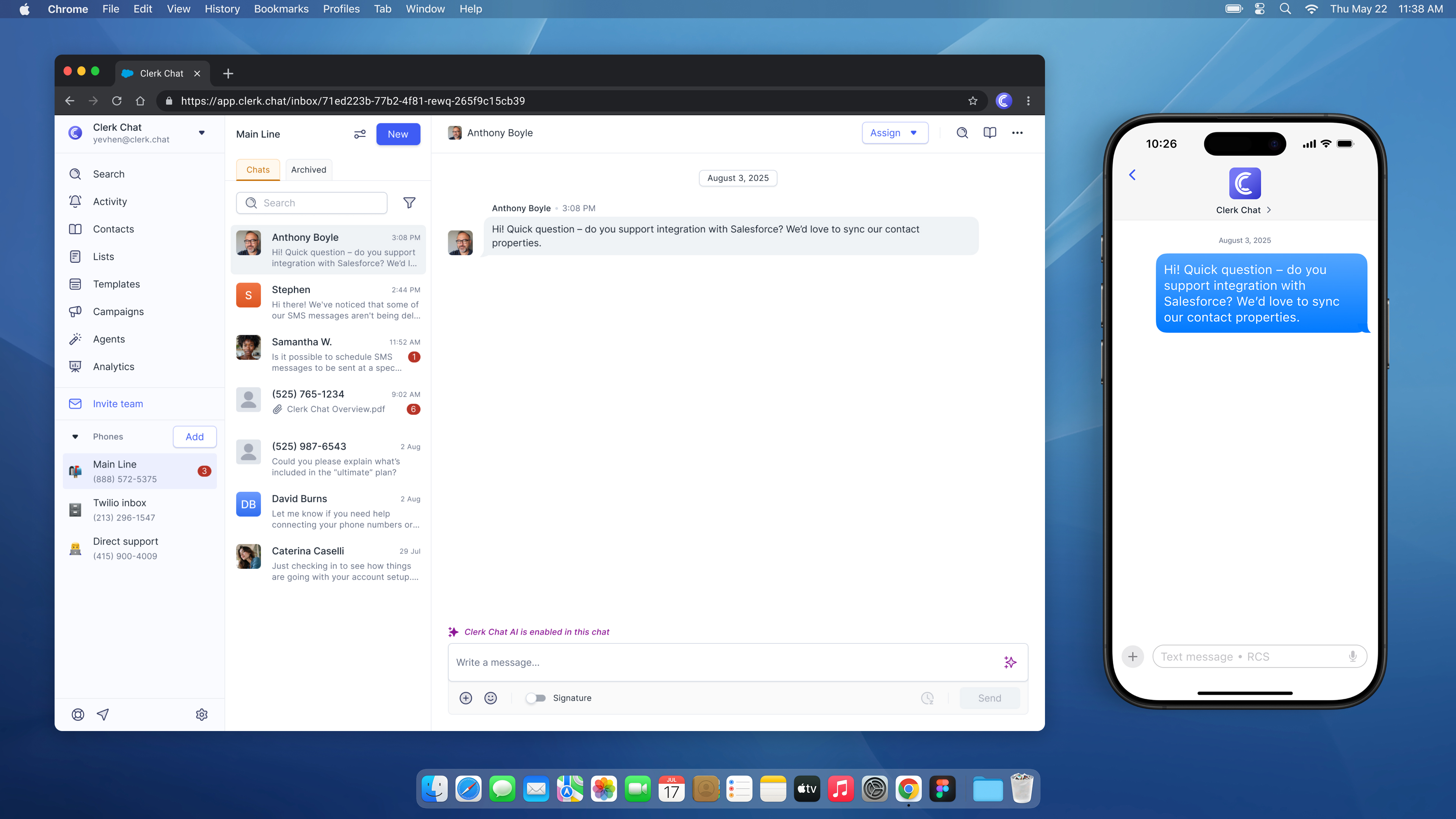Viewport: 1456px width, 819px height.
Task: Click the New conversation button
Action: (x=398, y=134)
